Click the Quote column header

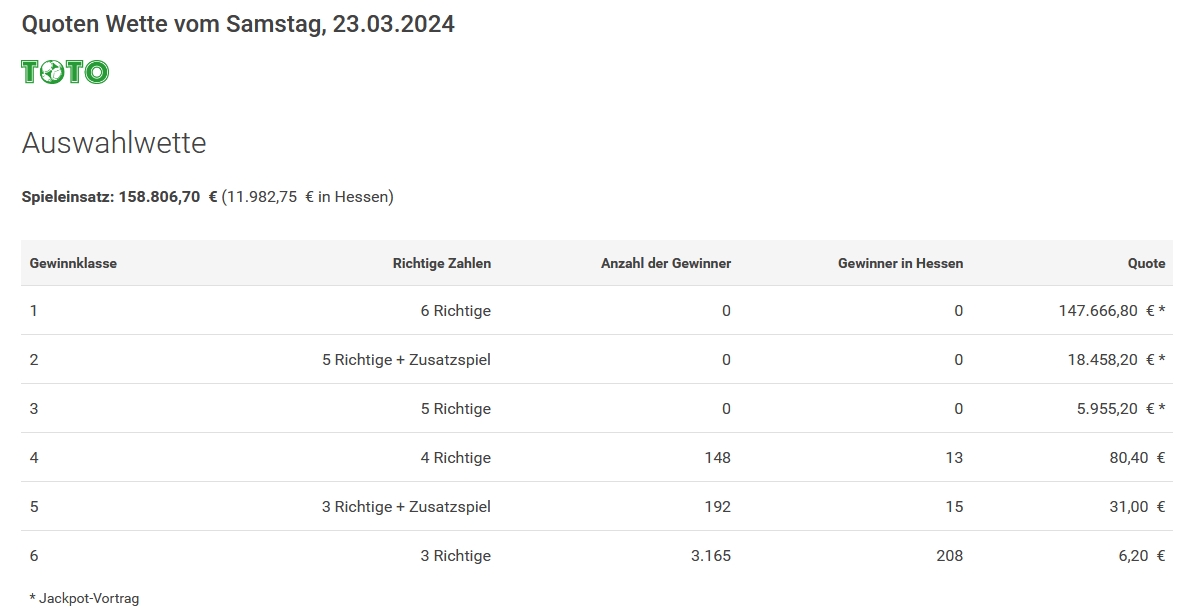tap(1146, 264)
